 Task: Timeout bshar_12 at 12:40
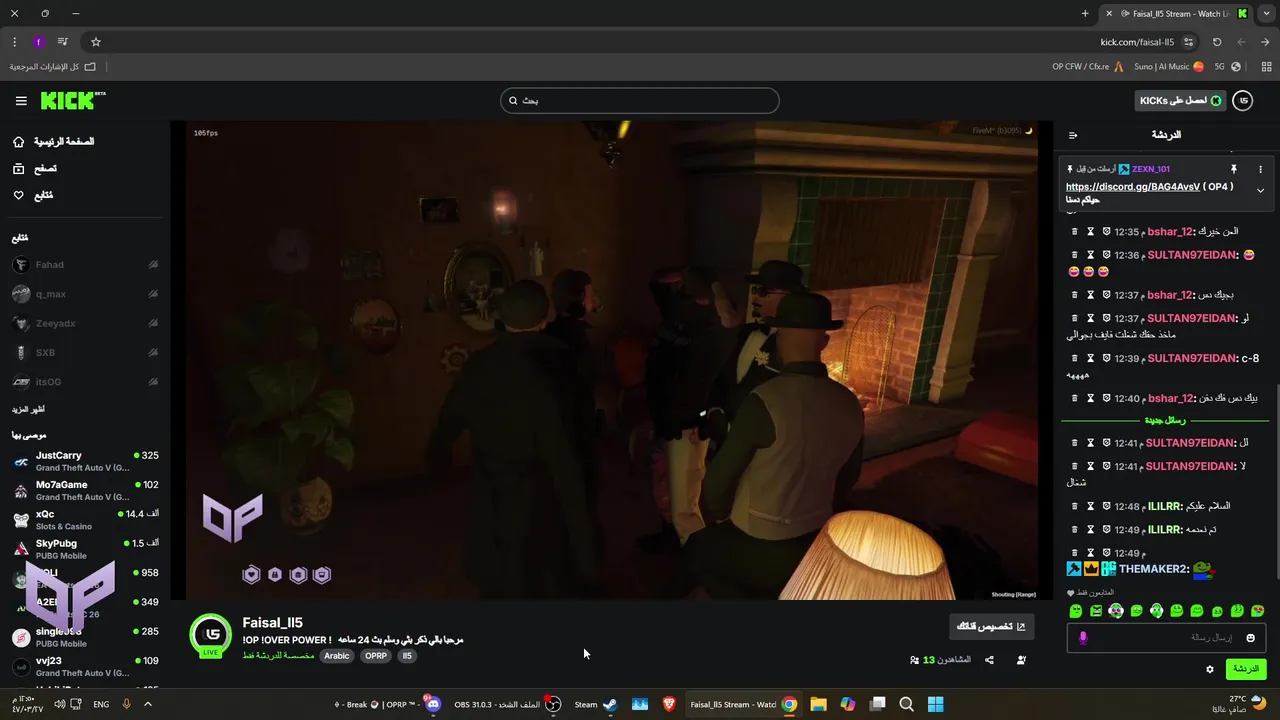(1091, 398)
